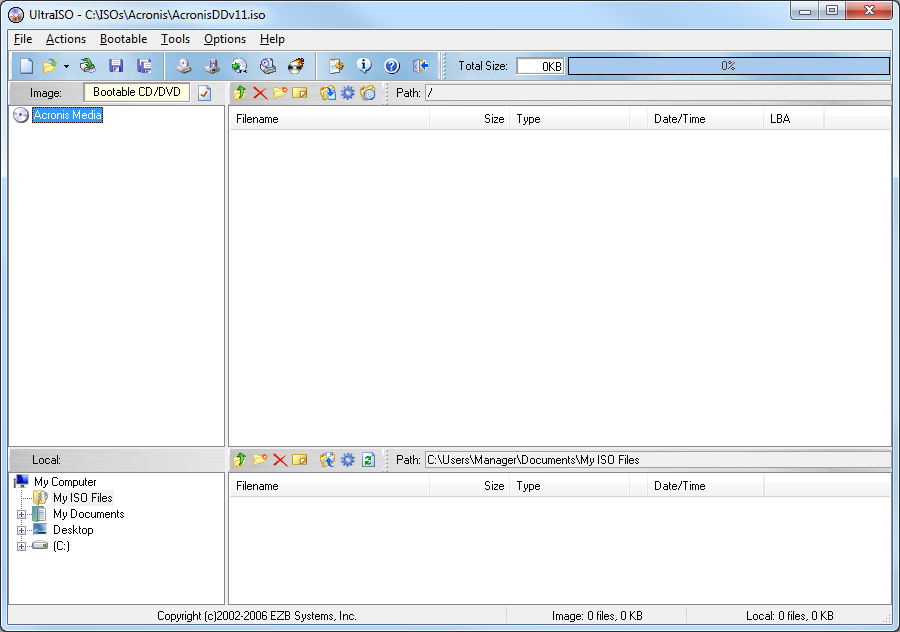This screenshot has width=900, height=632.
Task: Click the Extract folder icon in Image toolbar
Action: click(328, 92)
